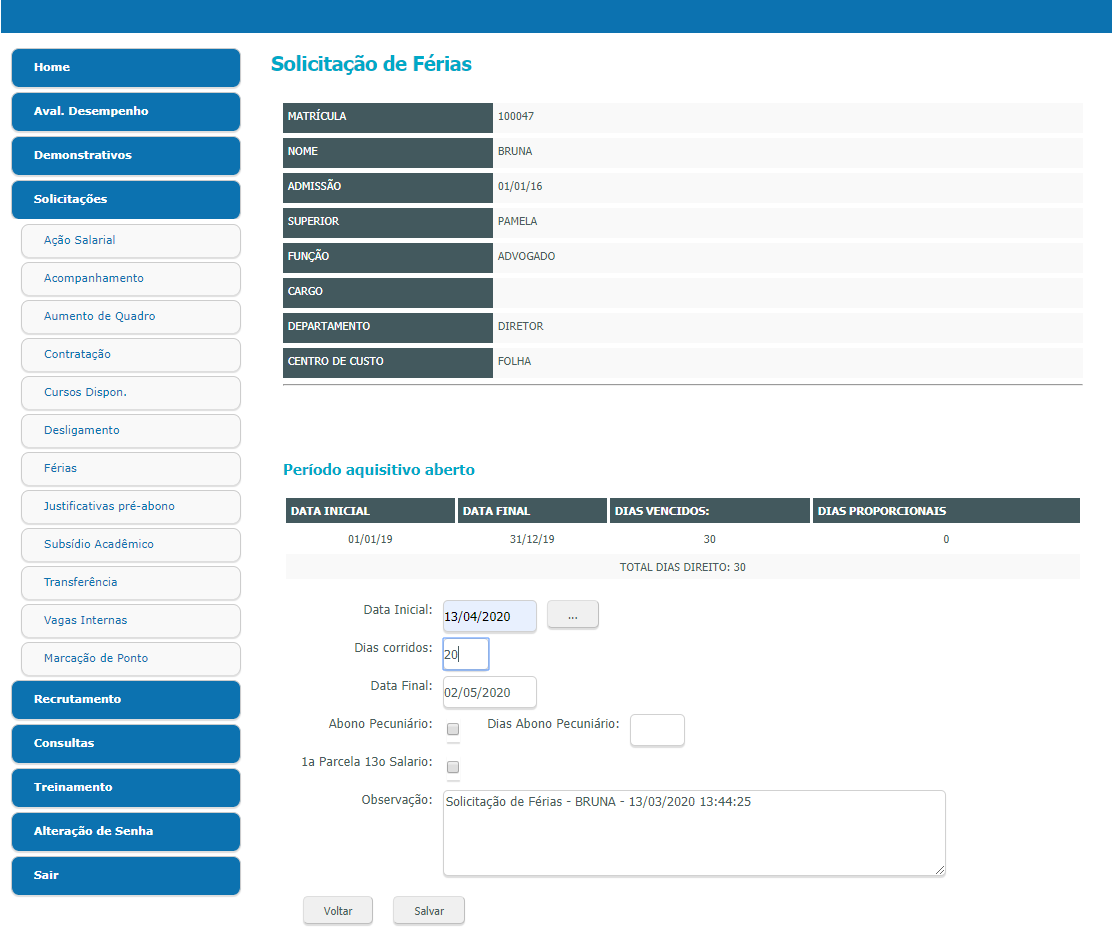
Task: Click the DIAS VENCIDOS column header
Action: coord(709,510)
